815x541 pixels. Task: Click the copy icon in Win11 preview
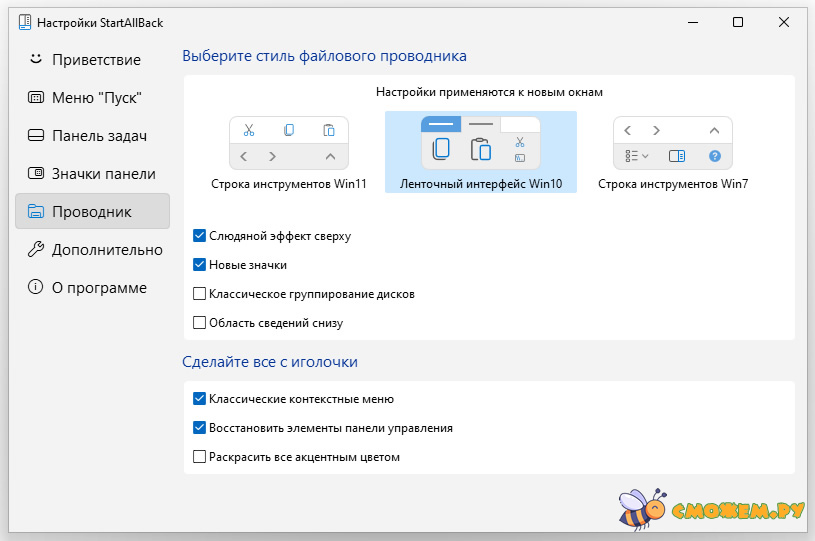pyautogui.click(x=289, y=130)
